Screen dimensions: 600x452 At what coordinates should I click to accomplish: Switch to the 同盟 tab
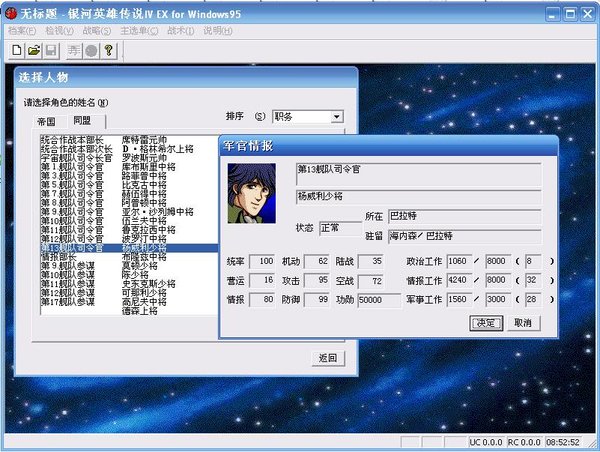82,121
